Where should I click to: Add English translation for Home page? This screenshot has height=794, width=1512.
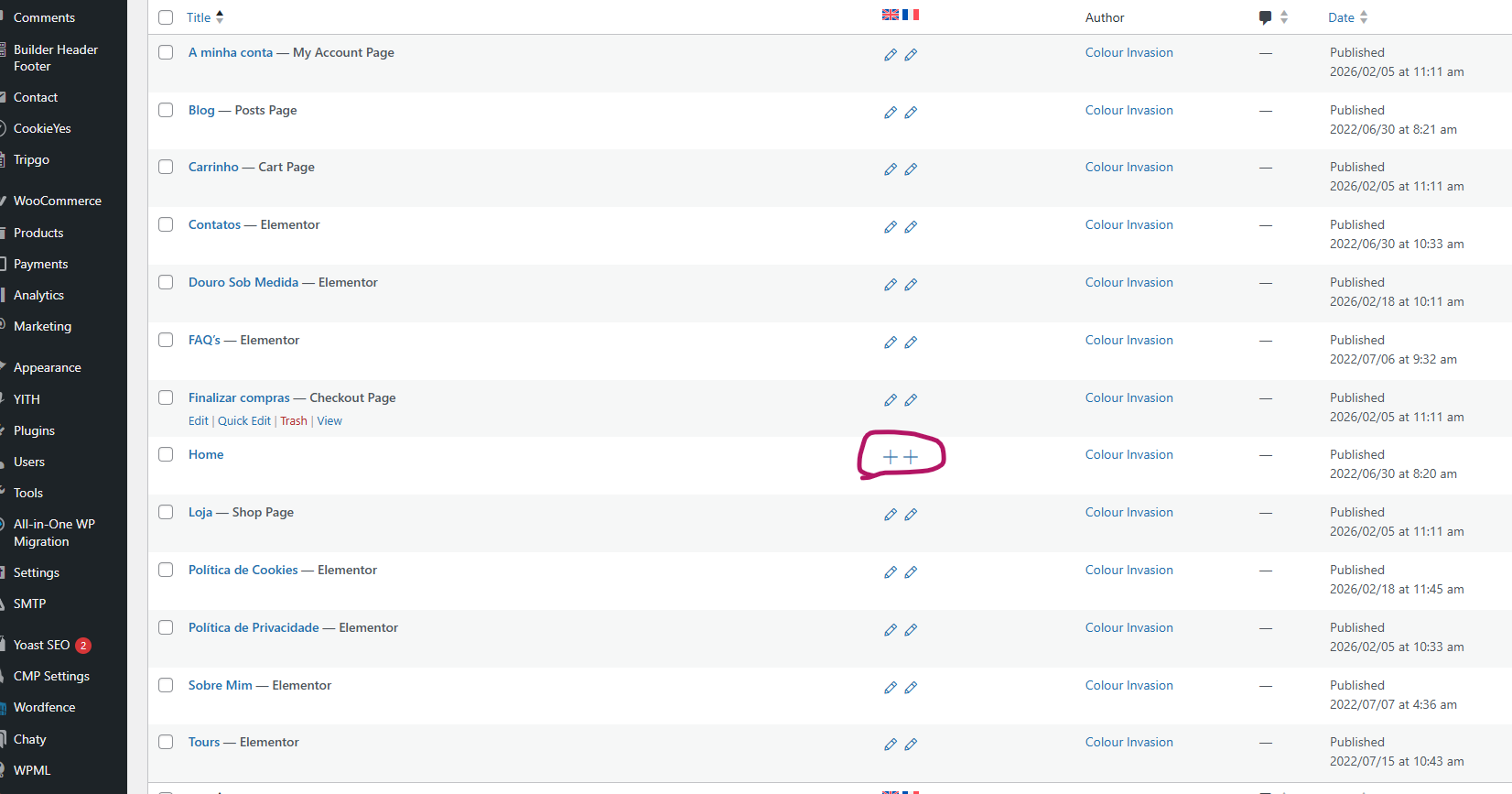pyautogui.click(x=890, y=456)
